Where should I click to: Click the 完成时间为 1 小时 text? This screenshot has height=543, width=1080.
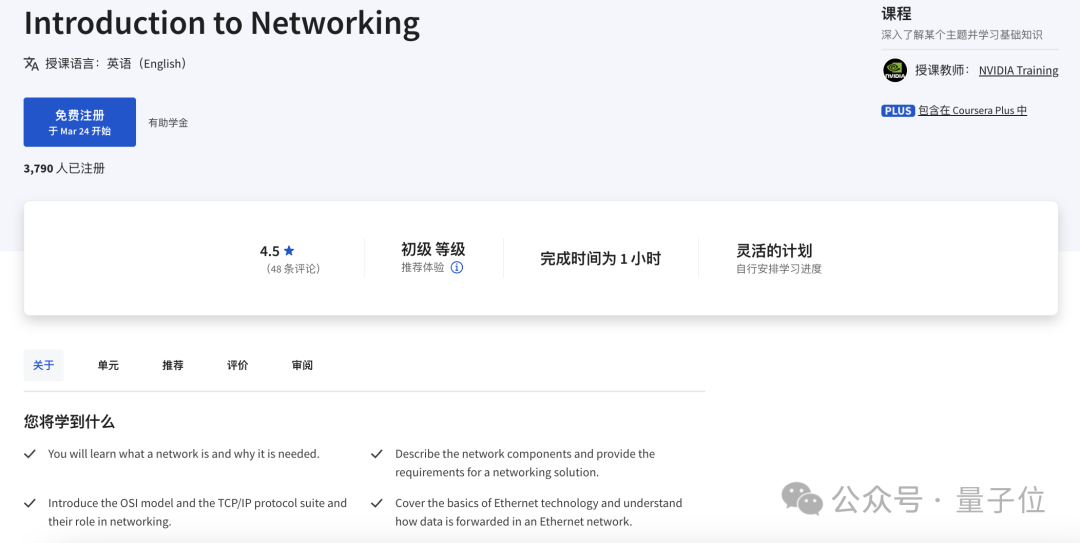coord(600,258)
